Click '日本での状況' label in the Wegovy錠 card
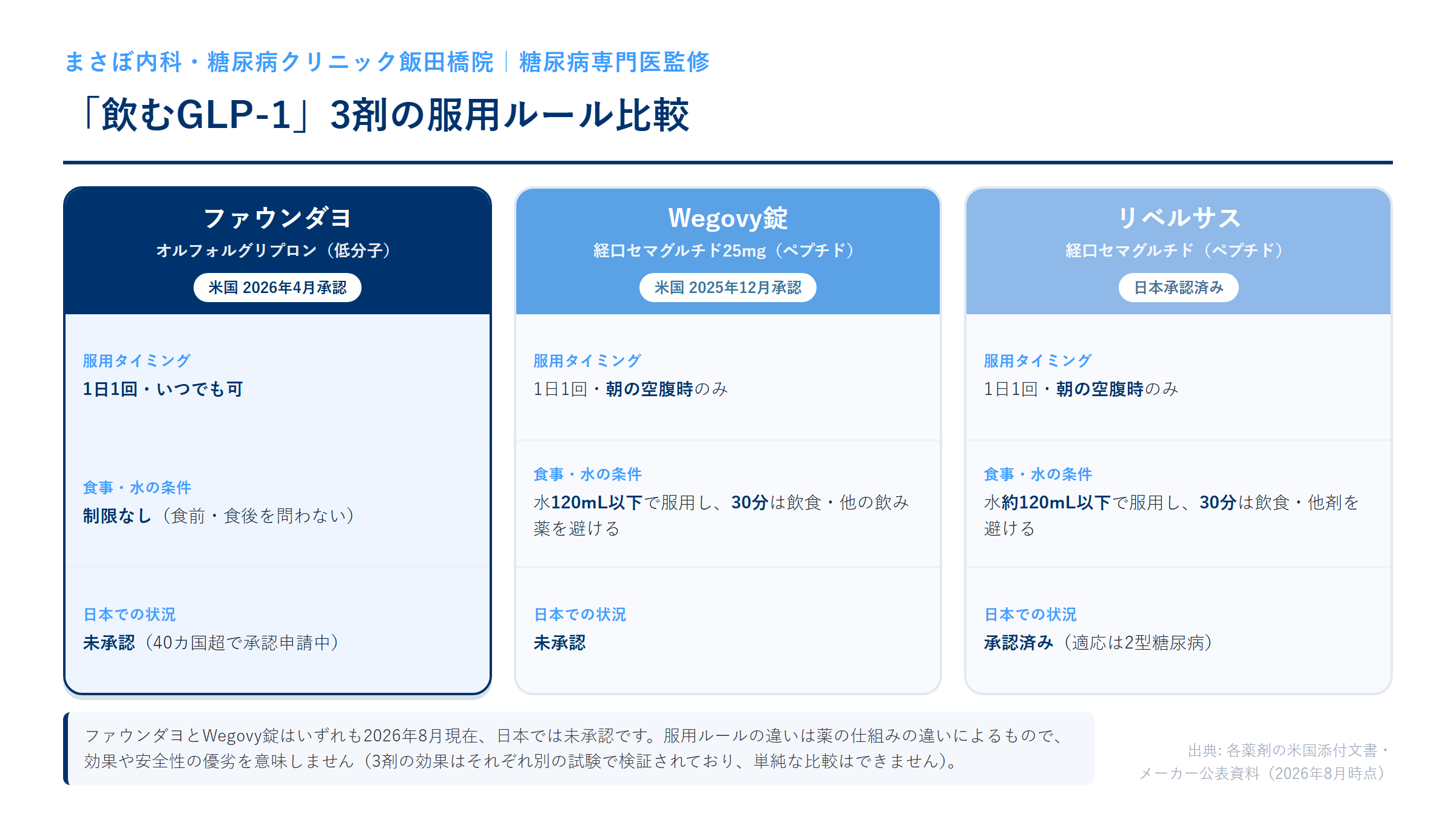The height and width of the screenshot is (819, 1456). [580, 615]
